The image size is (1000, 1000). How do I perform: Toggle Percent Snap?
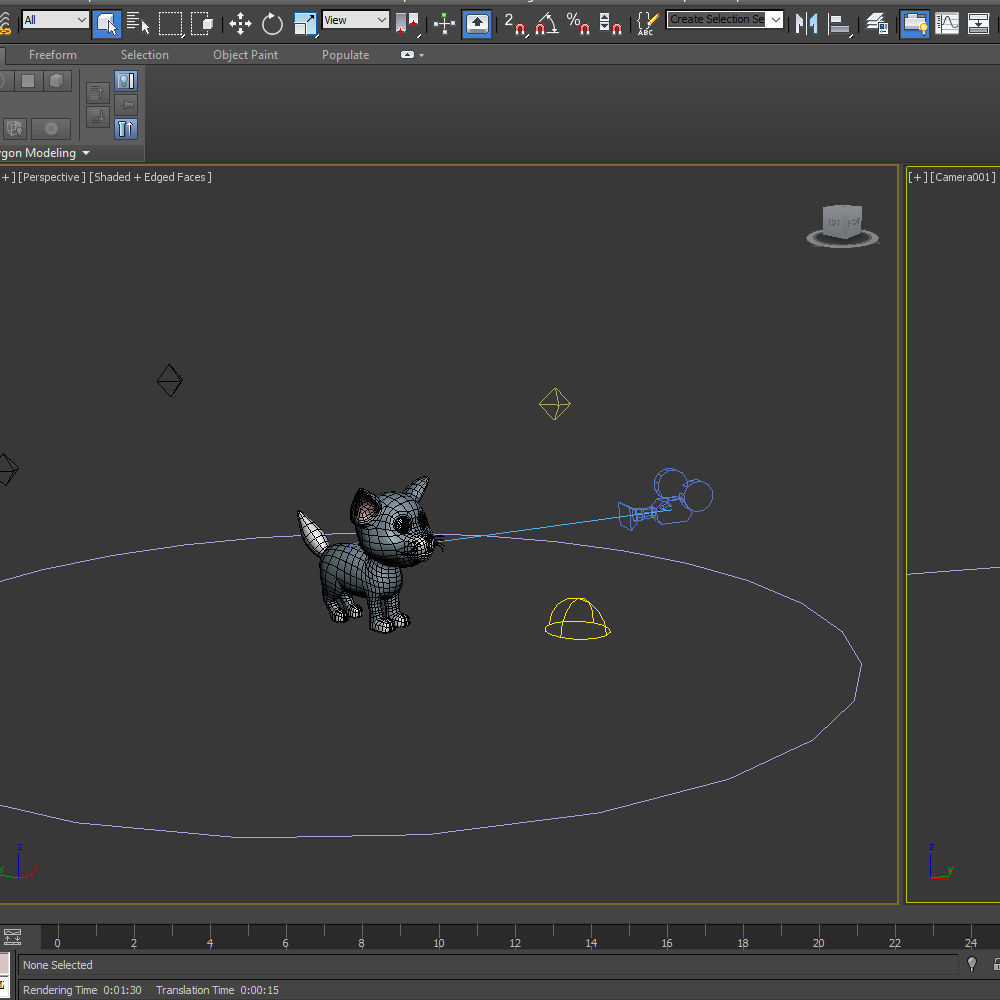coord(578,24)
